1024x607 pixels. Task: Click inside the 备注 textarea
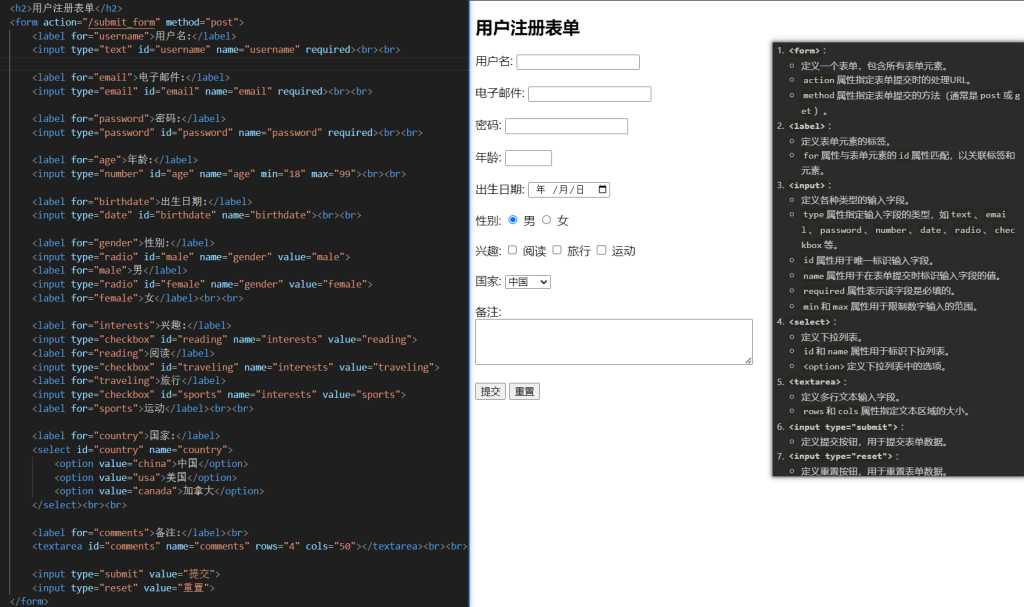(x=613, y=341)
